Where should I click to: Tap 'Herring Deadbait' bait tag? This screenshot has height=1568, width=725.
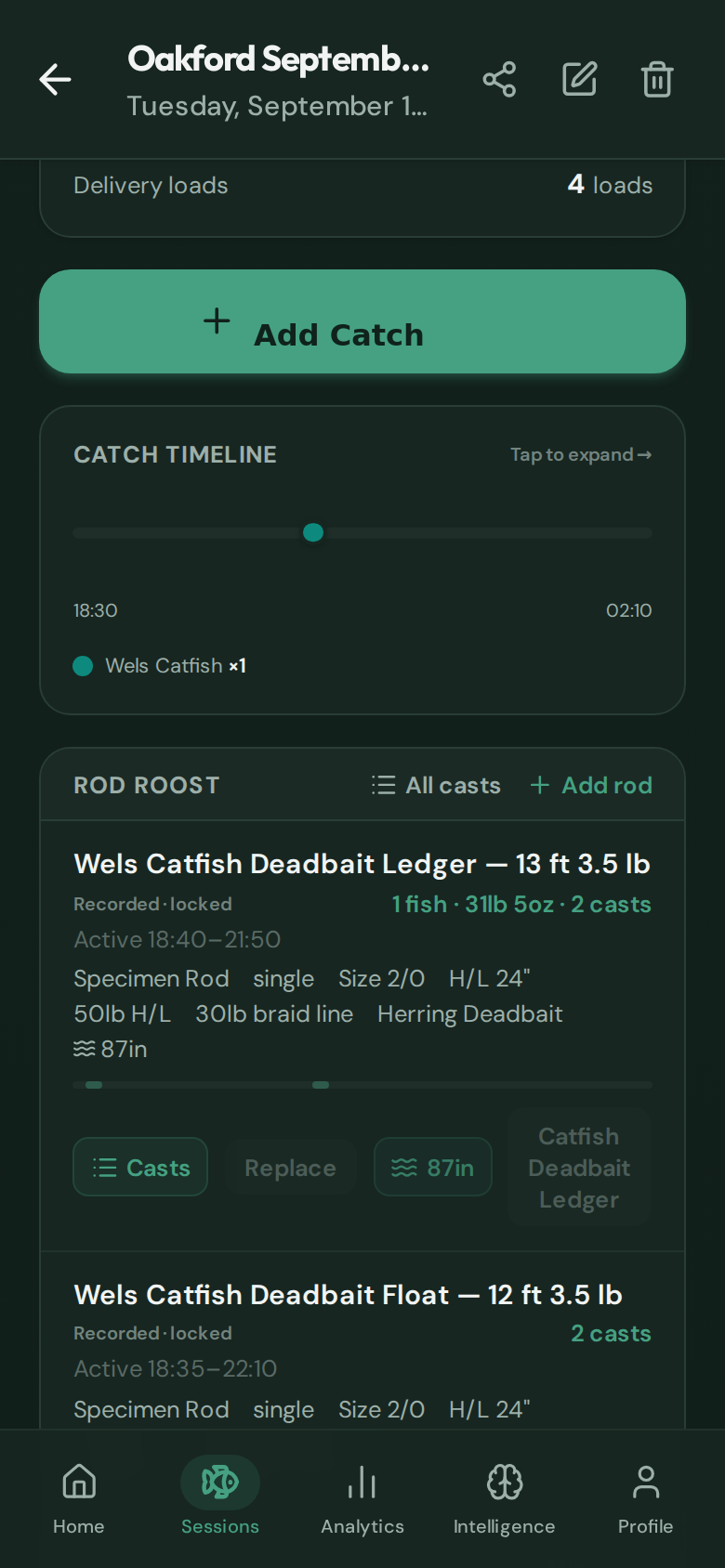point(469,1013)
